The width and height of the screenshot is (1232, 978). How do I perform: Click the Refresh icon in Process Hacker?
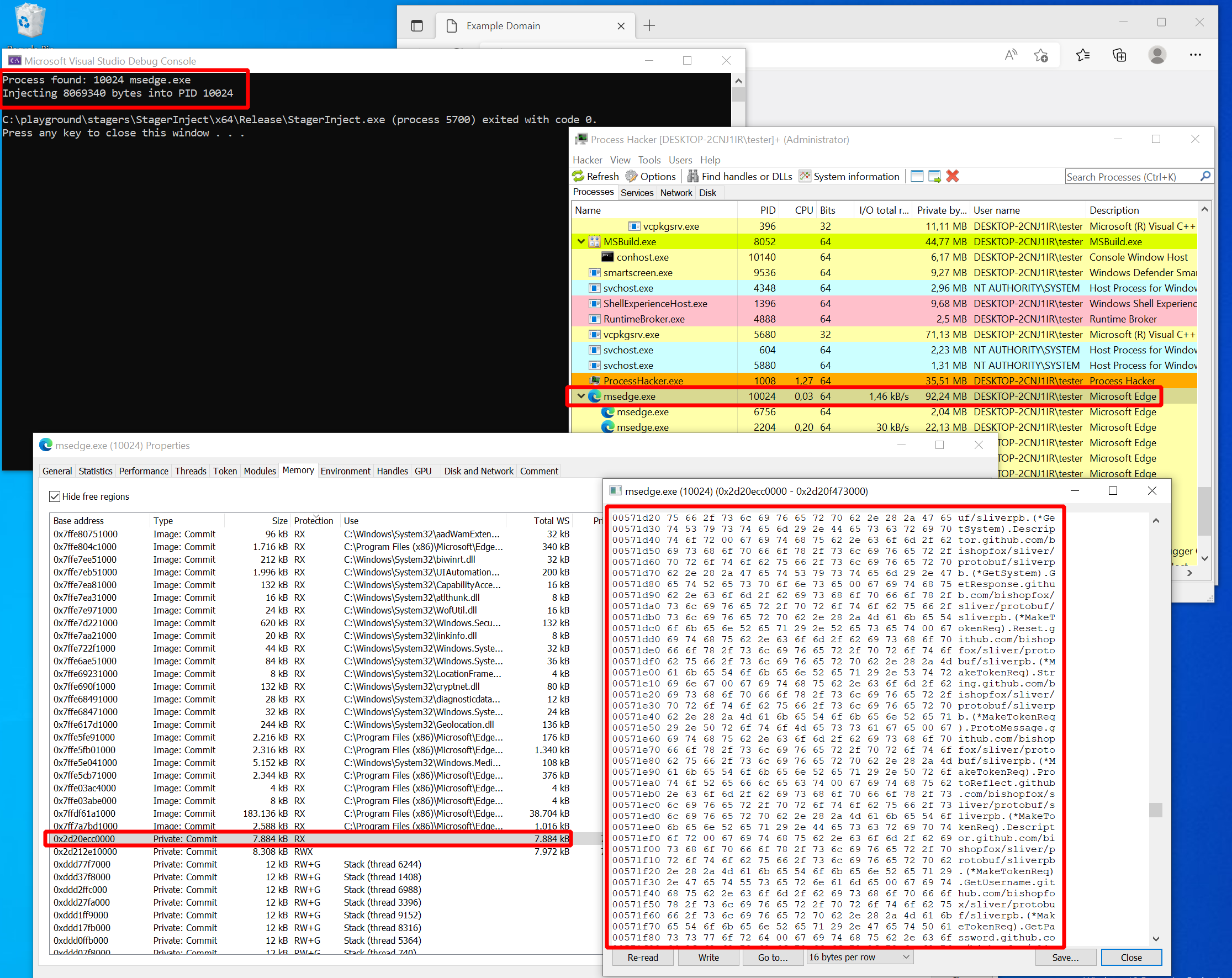(x=578, y=176)
